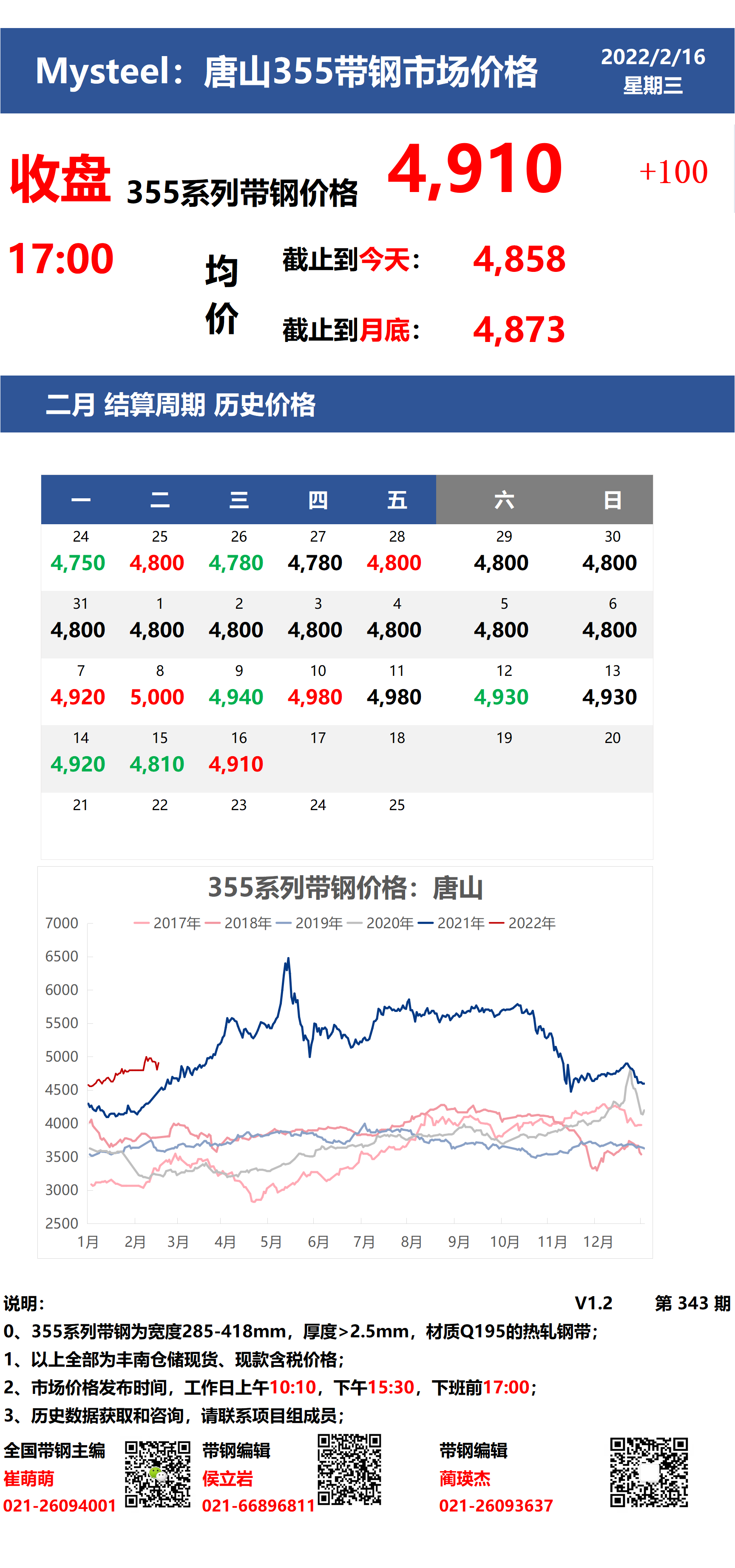Select the 4,873 month-end average value
Viewport: 735px width, 1568px height.
point(519,329)
